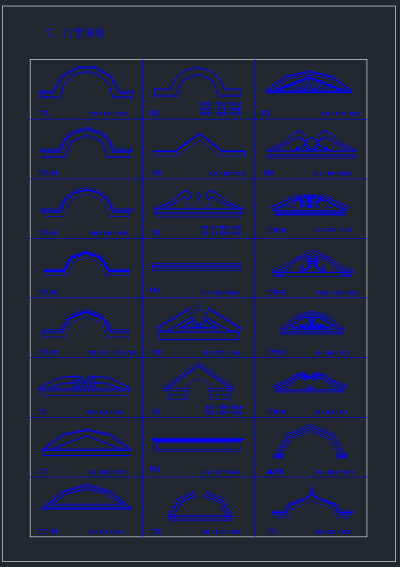The width and height of the screenshot is (400, 567).
Task: Click the "DTA" label text
Action: coord(44,114)
